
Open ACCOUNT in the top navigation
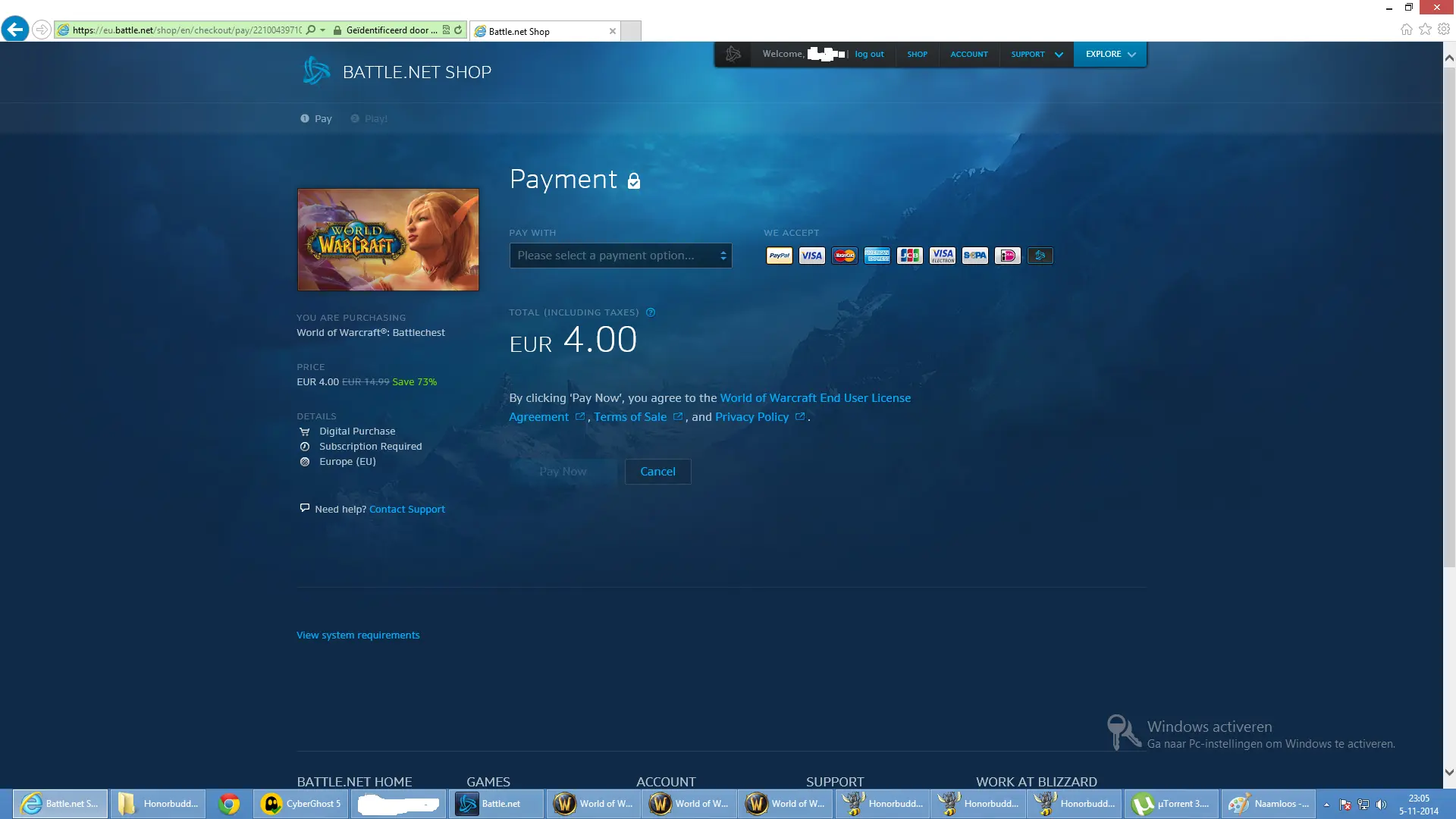(x=968, y=54)
